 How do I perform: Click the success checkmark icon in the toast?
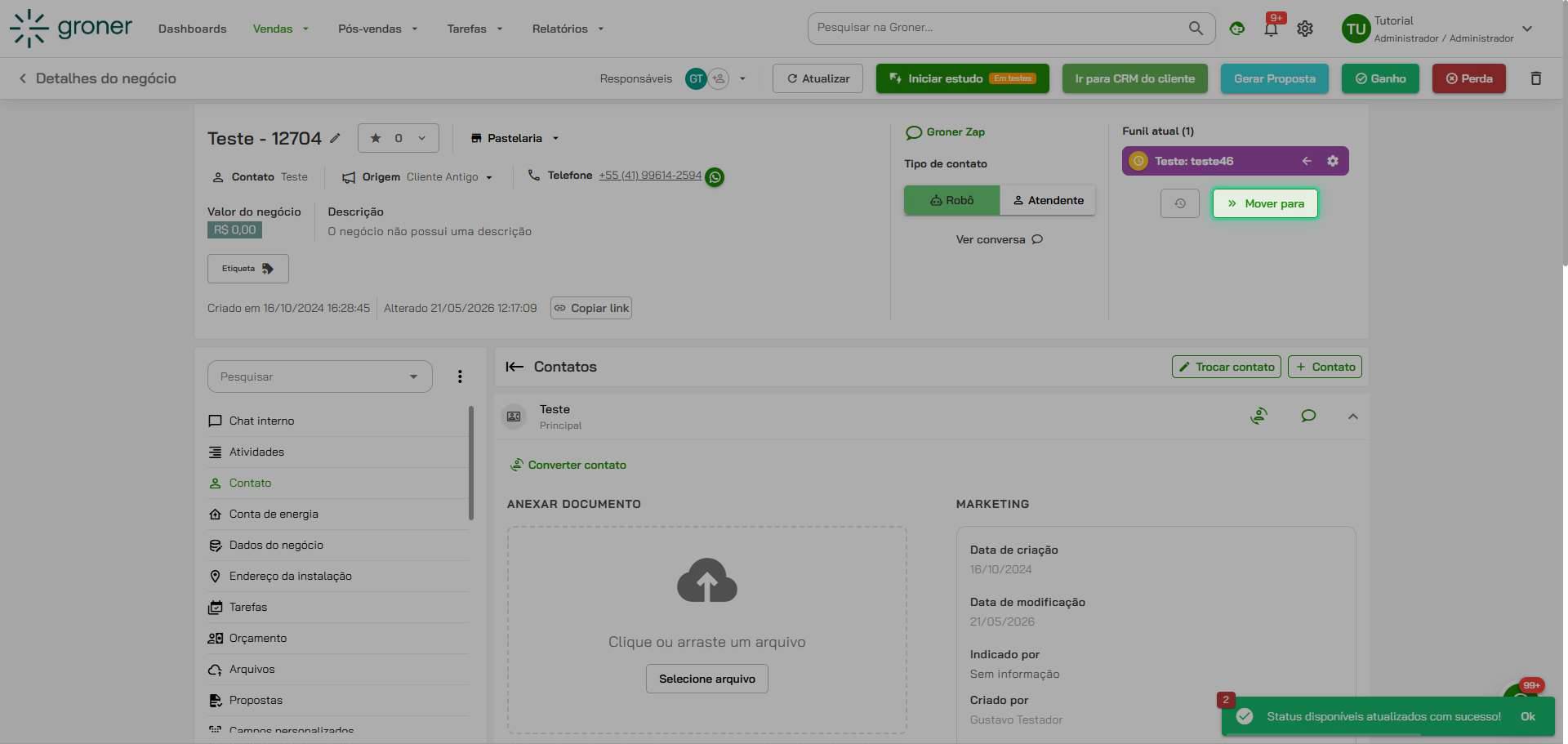pyautogui.click(x=1245, y=716)
